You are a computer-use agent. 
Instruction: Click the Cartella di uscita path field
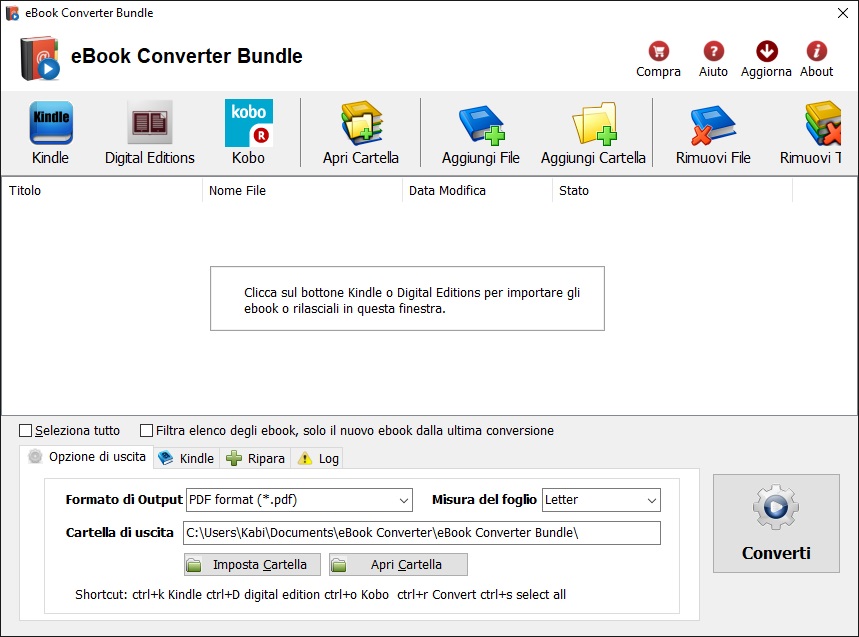click(422, 533)
